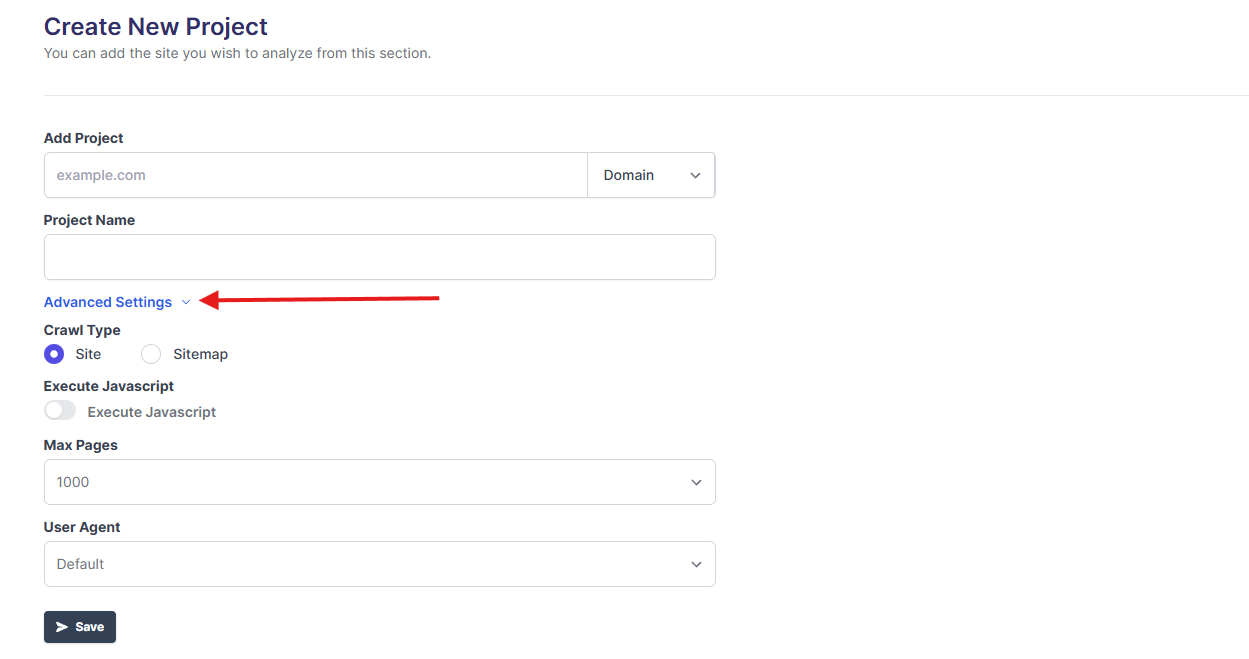Click the Create New Project heading
This screenshot has width=1249, height=659.
pos(156,26)
